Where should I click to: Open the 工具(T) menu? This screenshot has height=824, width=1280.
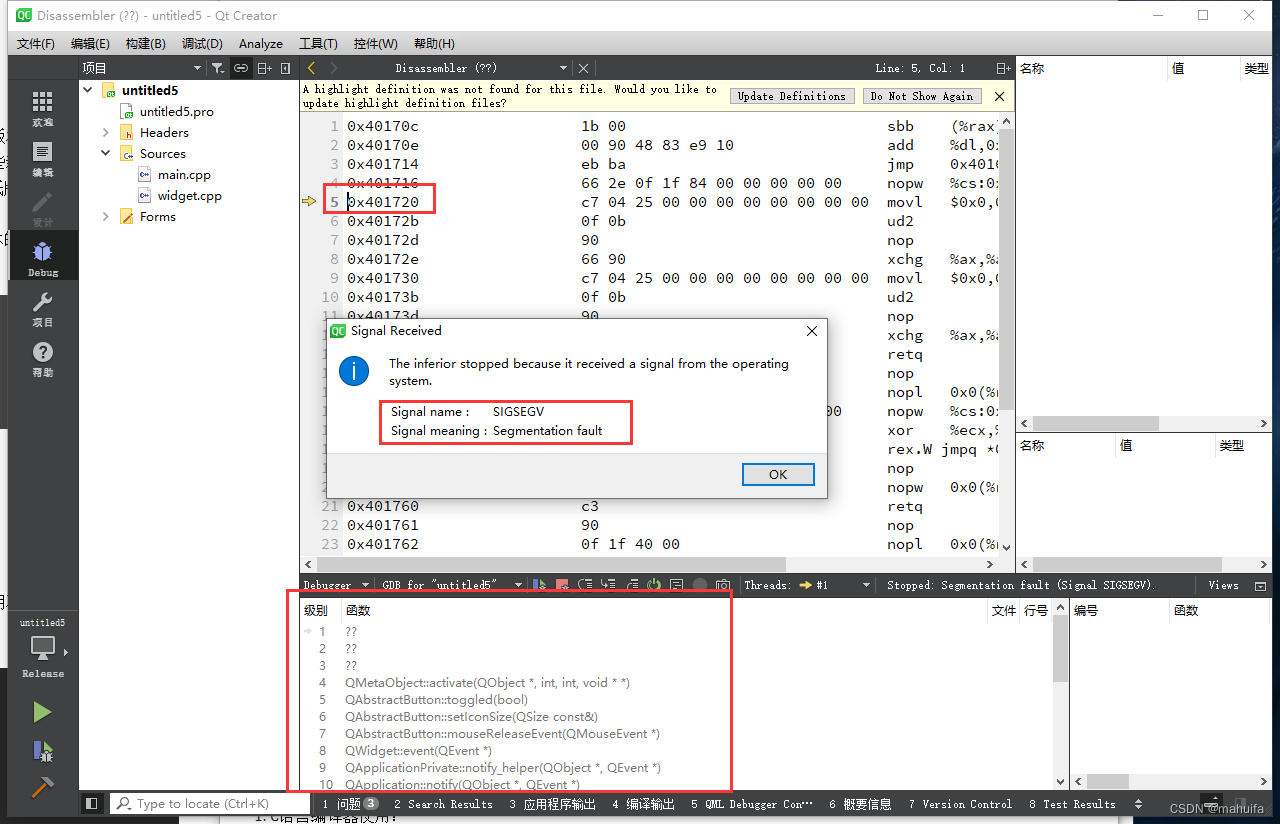pyautogui.click(x=318, y=44)
